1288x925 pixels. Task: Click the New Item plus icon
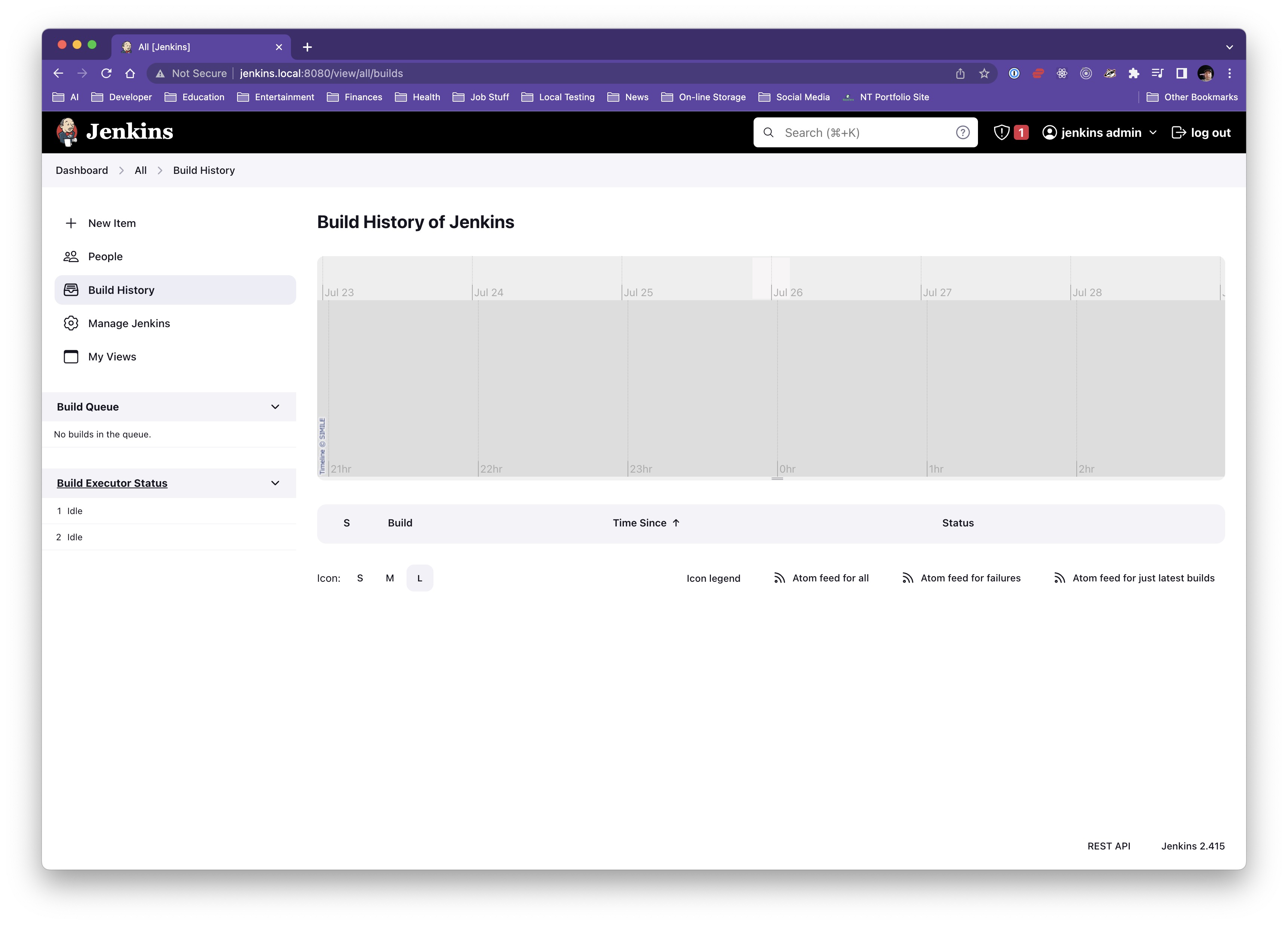click(71, 223)
